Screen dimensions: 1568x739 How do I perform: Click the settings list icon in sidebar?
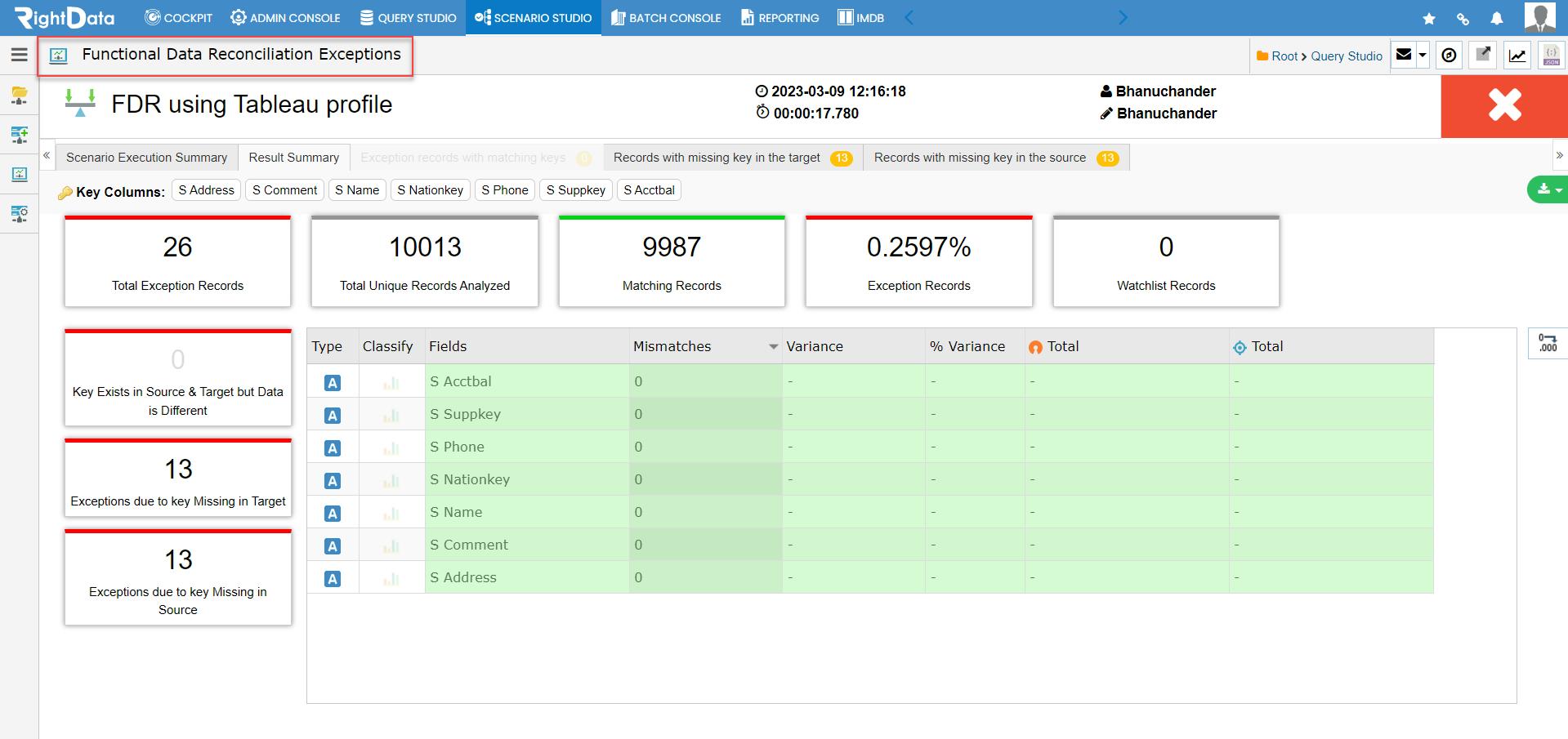click(20, 214)
